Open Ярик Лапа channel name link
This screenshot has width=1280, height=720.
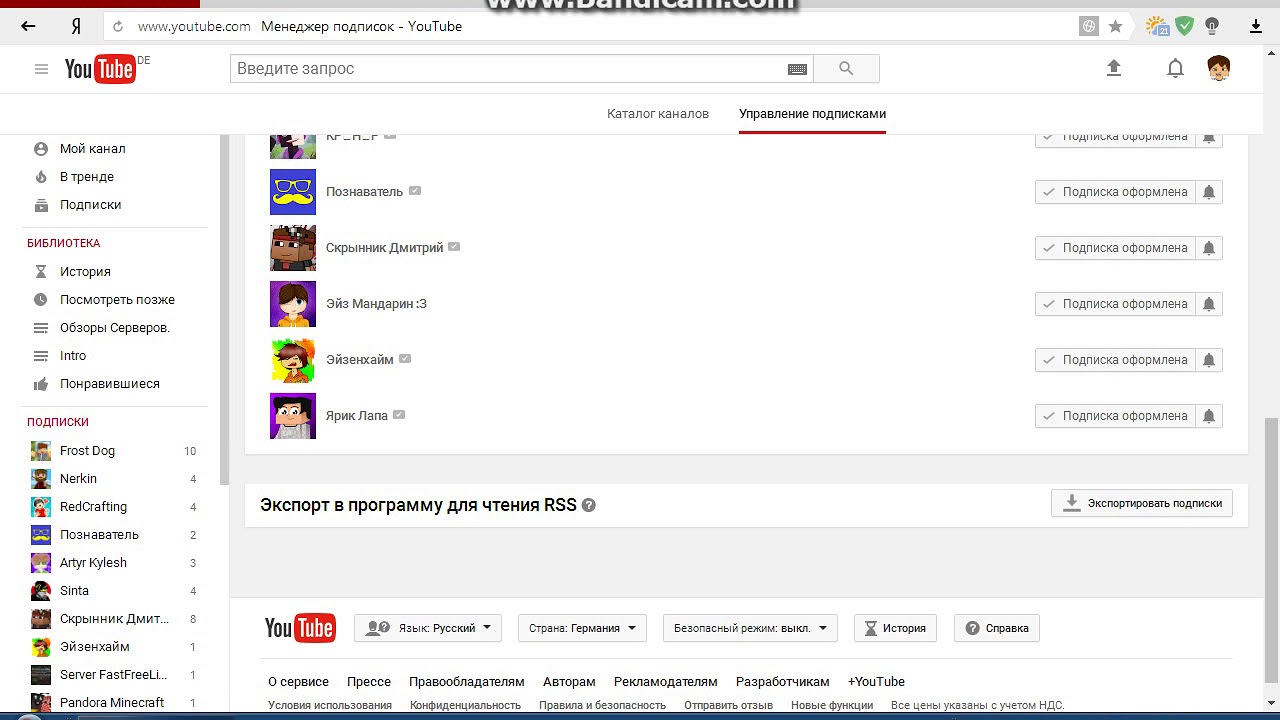(x=357, y=416)
